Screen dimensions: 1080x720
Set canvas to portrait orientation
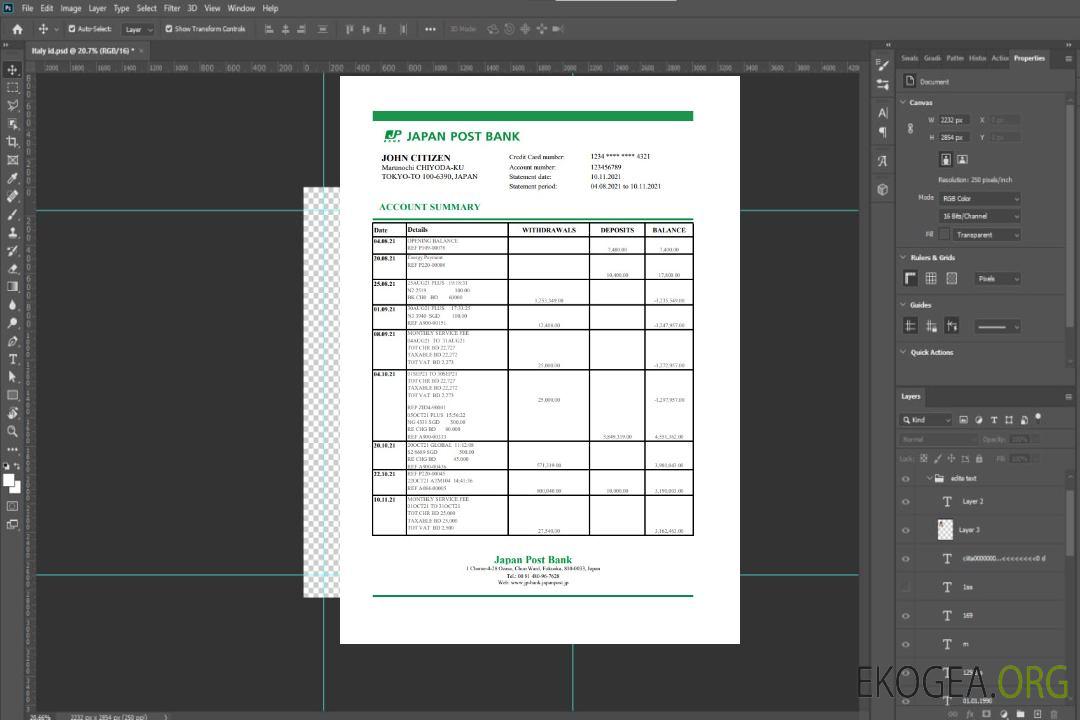click(946, 159)
